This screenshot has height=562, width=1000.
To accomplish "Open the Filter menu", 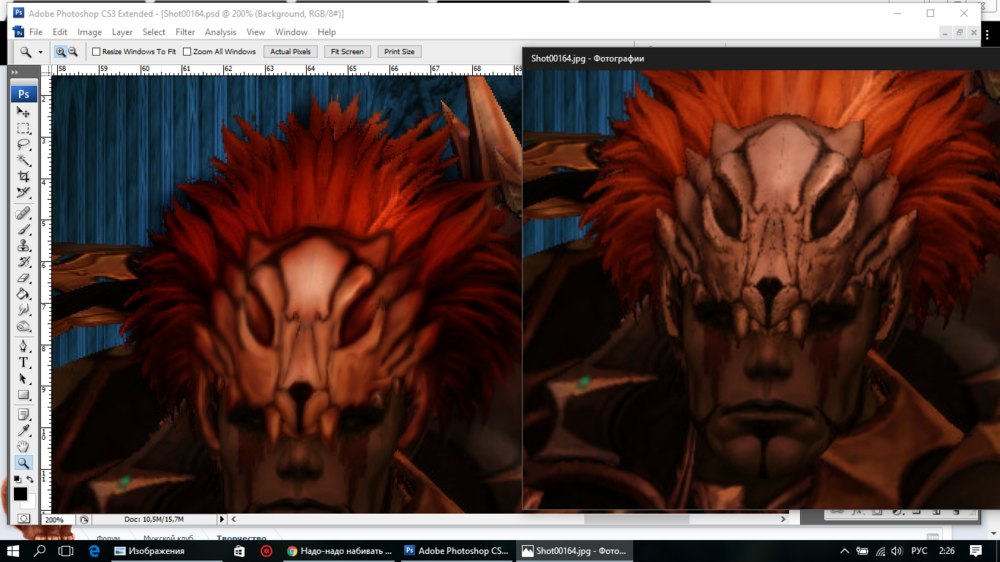I will click(x=185, y=32).
